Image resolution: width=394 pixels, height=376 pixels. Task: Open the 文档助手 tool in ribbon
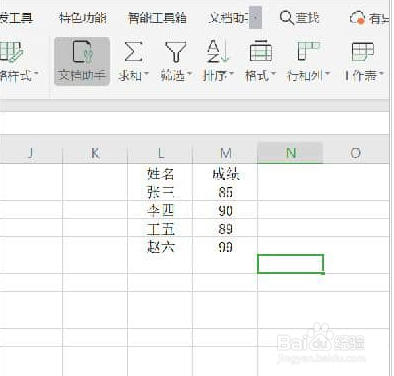[x=82, y=61]
